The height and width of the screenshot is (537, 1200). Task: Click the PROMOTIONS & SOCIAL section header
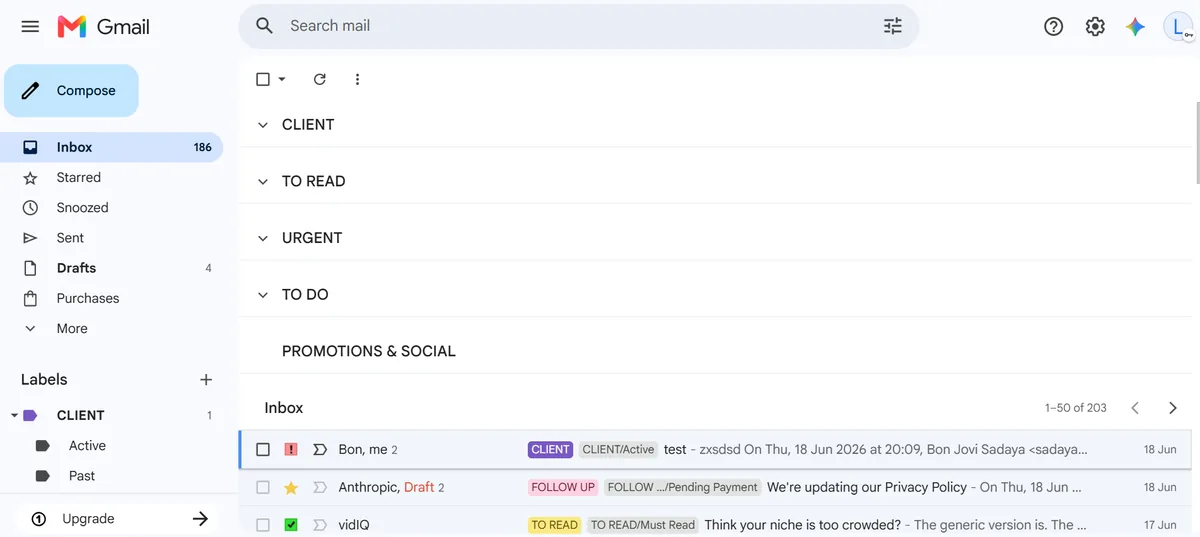(368, 351)
